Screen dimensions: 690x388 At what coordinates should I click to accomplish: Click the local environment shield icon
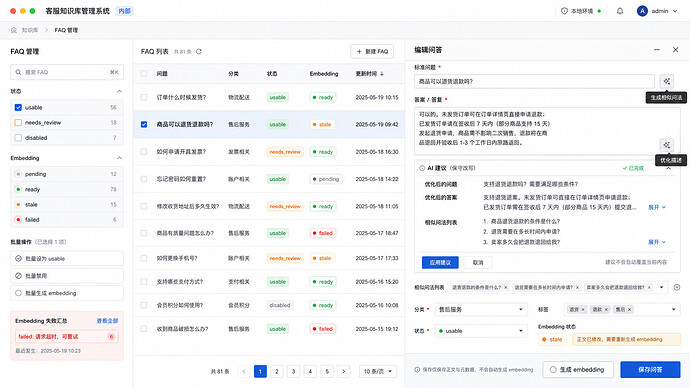click(x=564, y=11)
